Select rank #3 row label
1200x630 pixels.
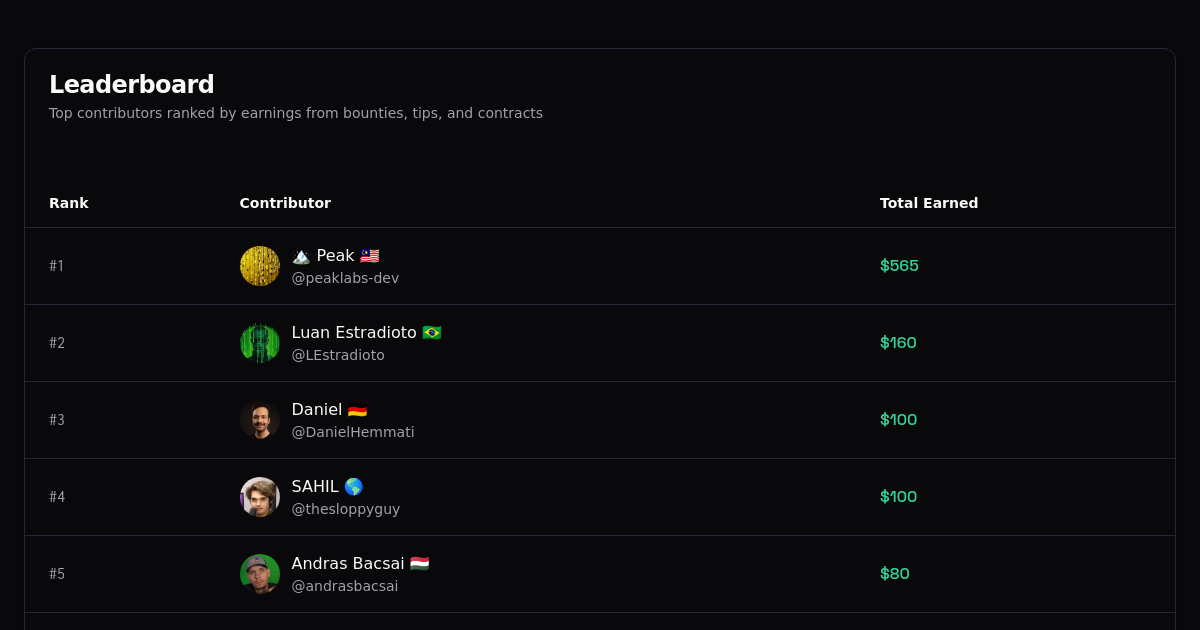(57, 420)
